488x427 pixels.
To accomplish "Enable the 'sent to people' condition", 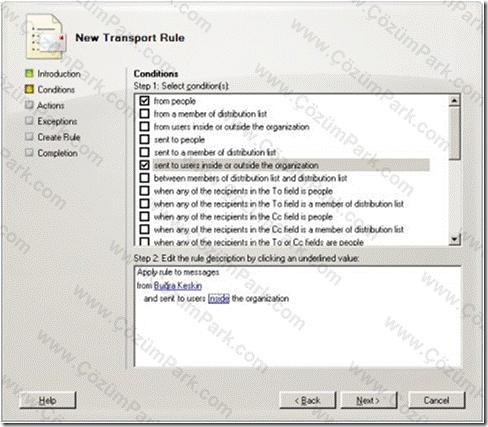I will 144,139.
